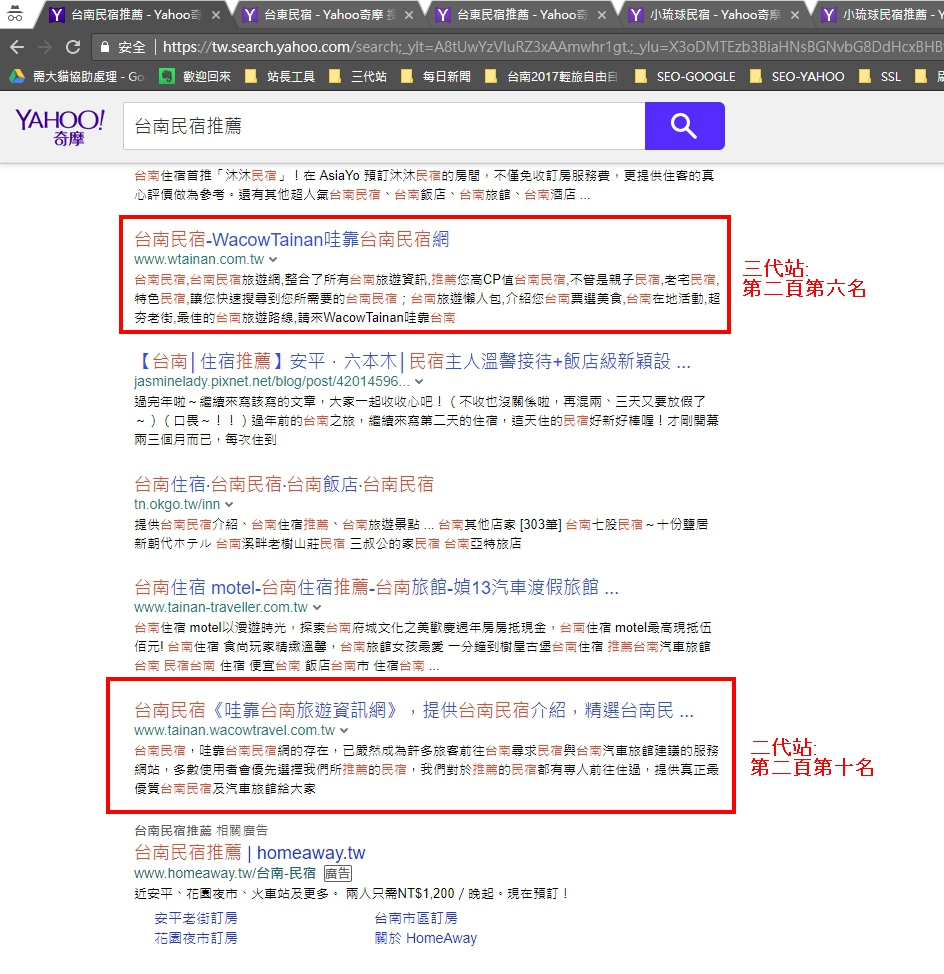
Task: Click the 廣告 label on homeaway ad
Action: pyautogui.click(x=338, y=874)
